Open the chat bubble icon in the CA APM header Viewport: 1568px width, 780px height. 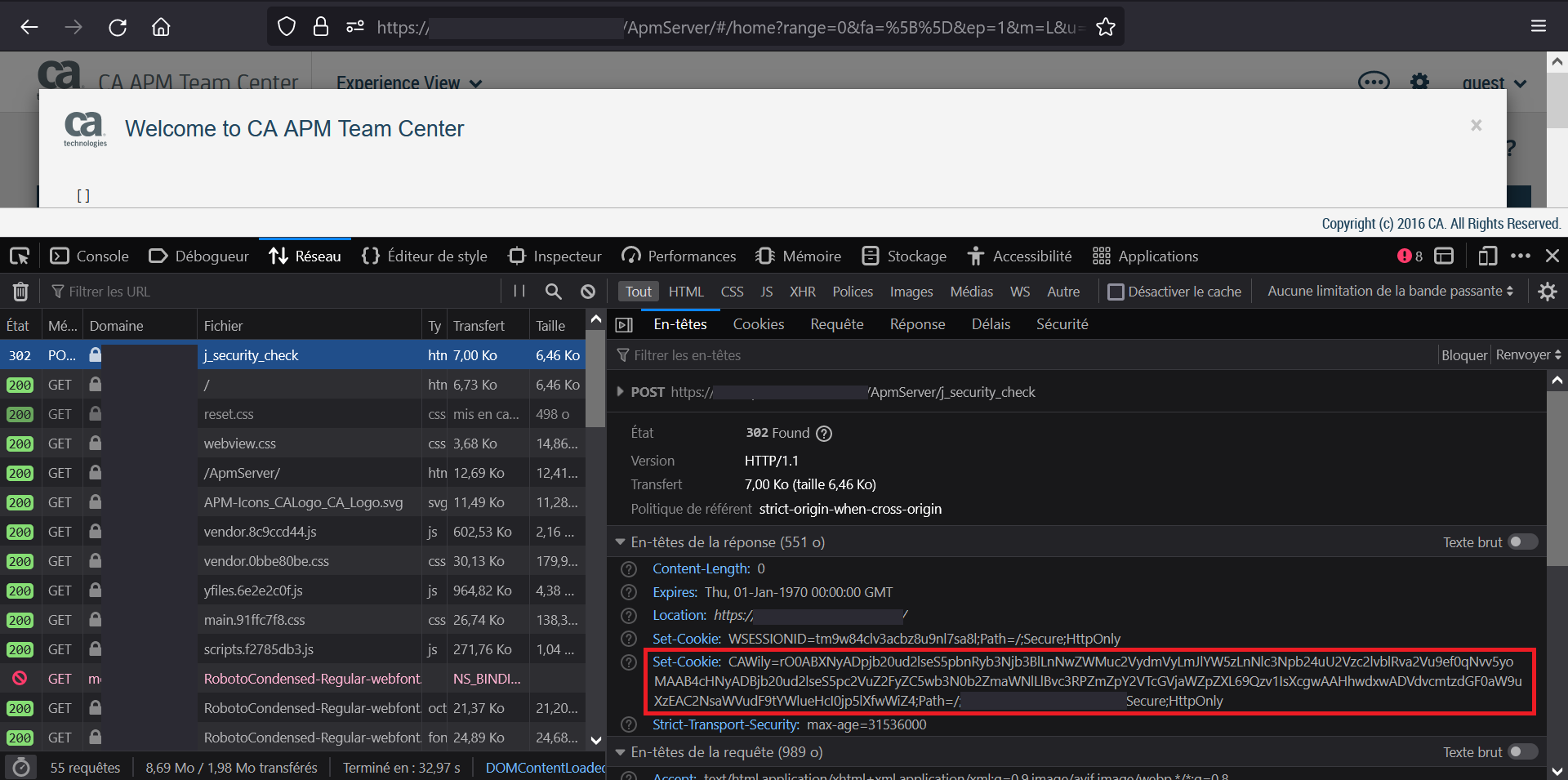point(1374,82)
